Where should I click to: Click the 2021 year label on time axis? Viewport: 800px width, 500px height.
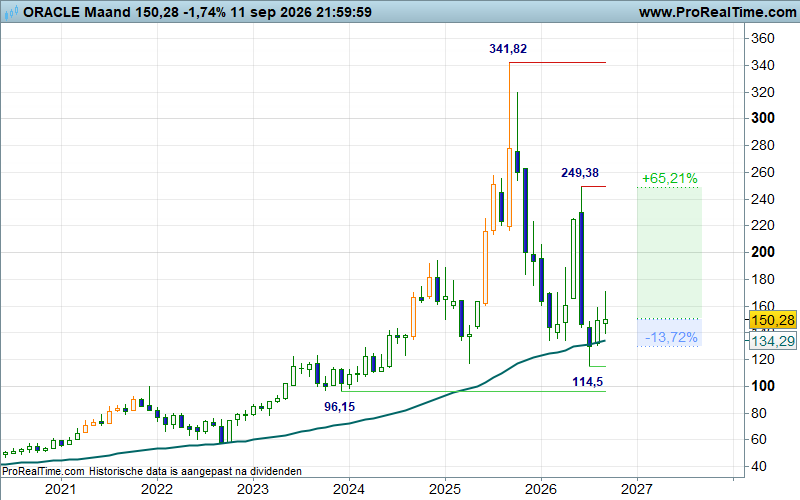point(61,490)
